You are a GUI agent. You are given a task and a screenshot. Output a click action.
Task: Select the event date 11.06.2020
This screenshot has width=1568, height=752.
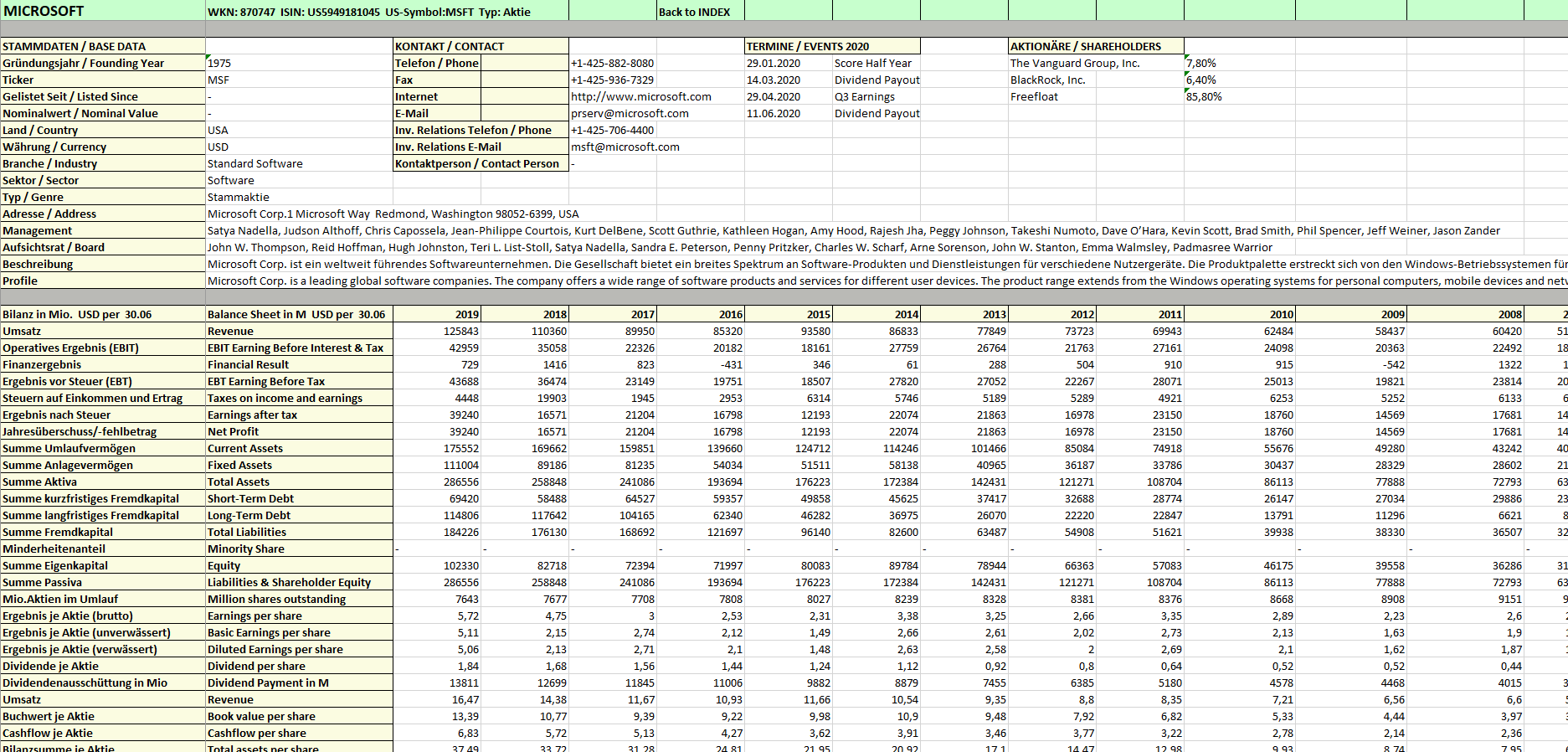789,113
